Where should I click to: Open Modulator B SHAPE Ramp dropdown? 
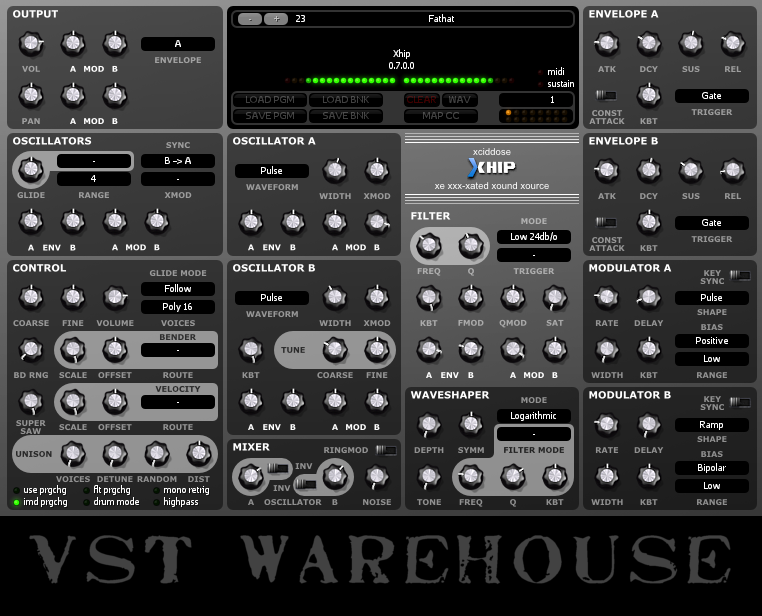(x=711, y=425)
